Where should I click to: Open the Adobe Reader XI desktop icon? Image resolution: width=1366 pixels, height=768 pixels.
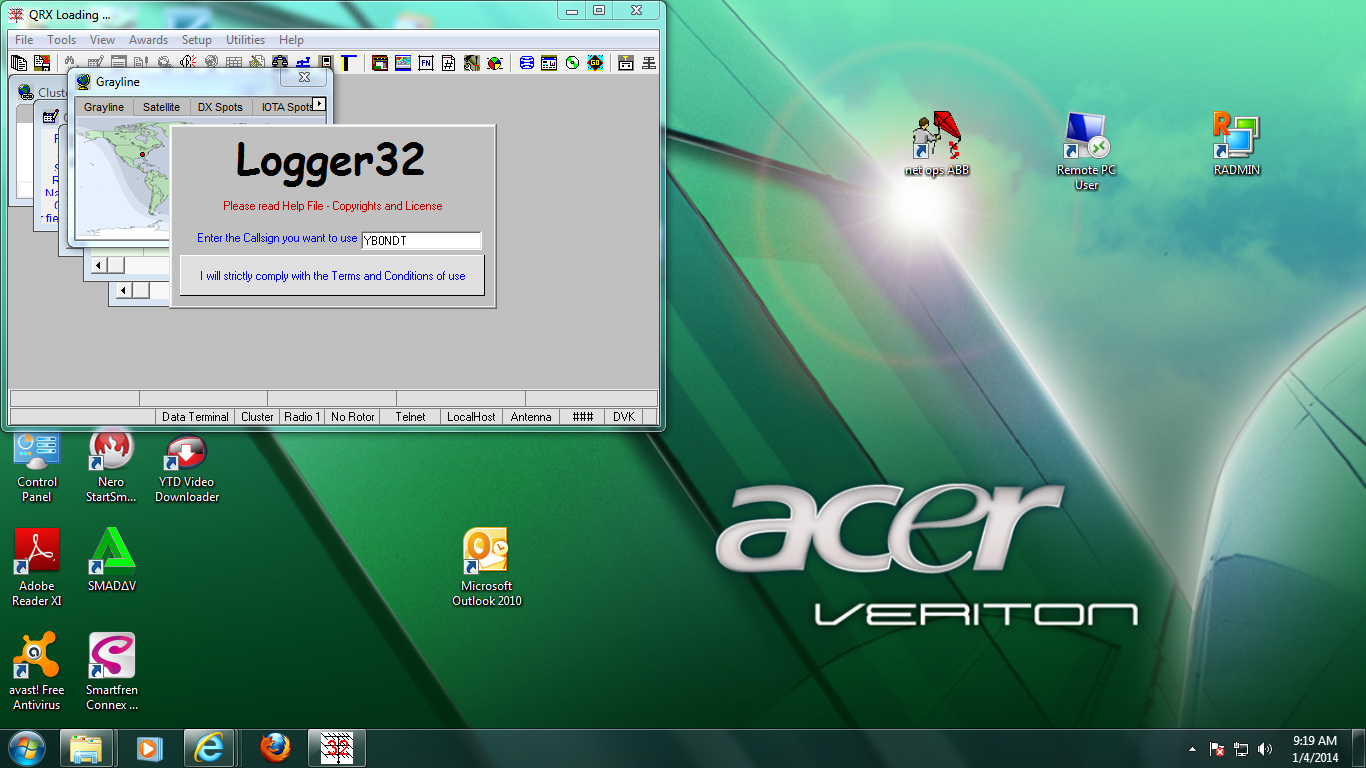(x=37, y=568)
